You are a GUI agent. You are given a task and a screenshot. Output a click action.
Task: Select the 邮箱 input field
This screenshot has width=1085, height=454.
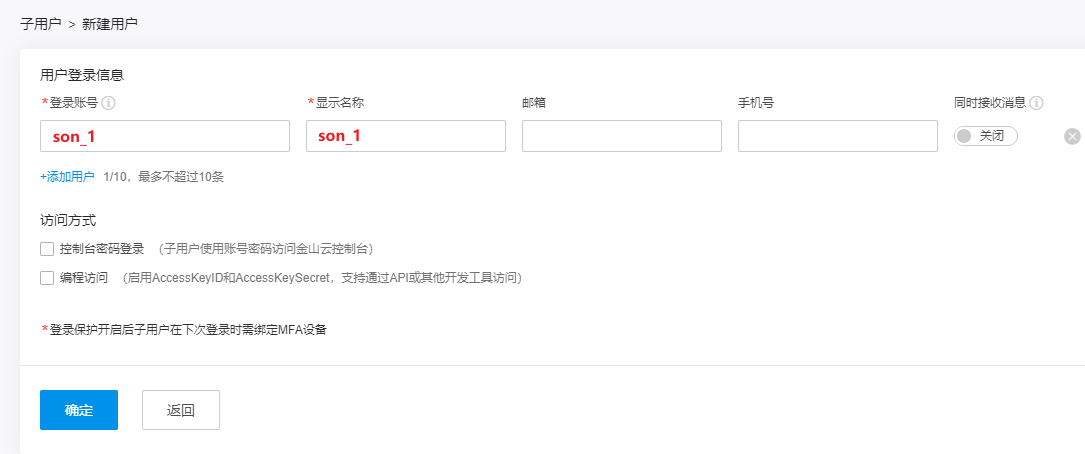coord(622,136)
